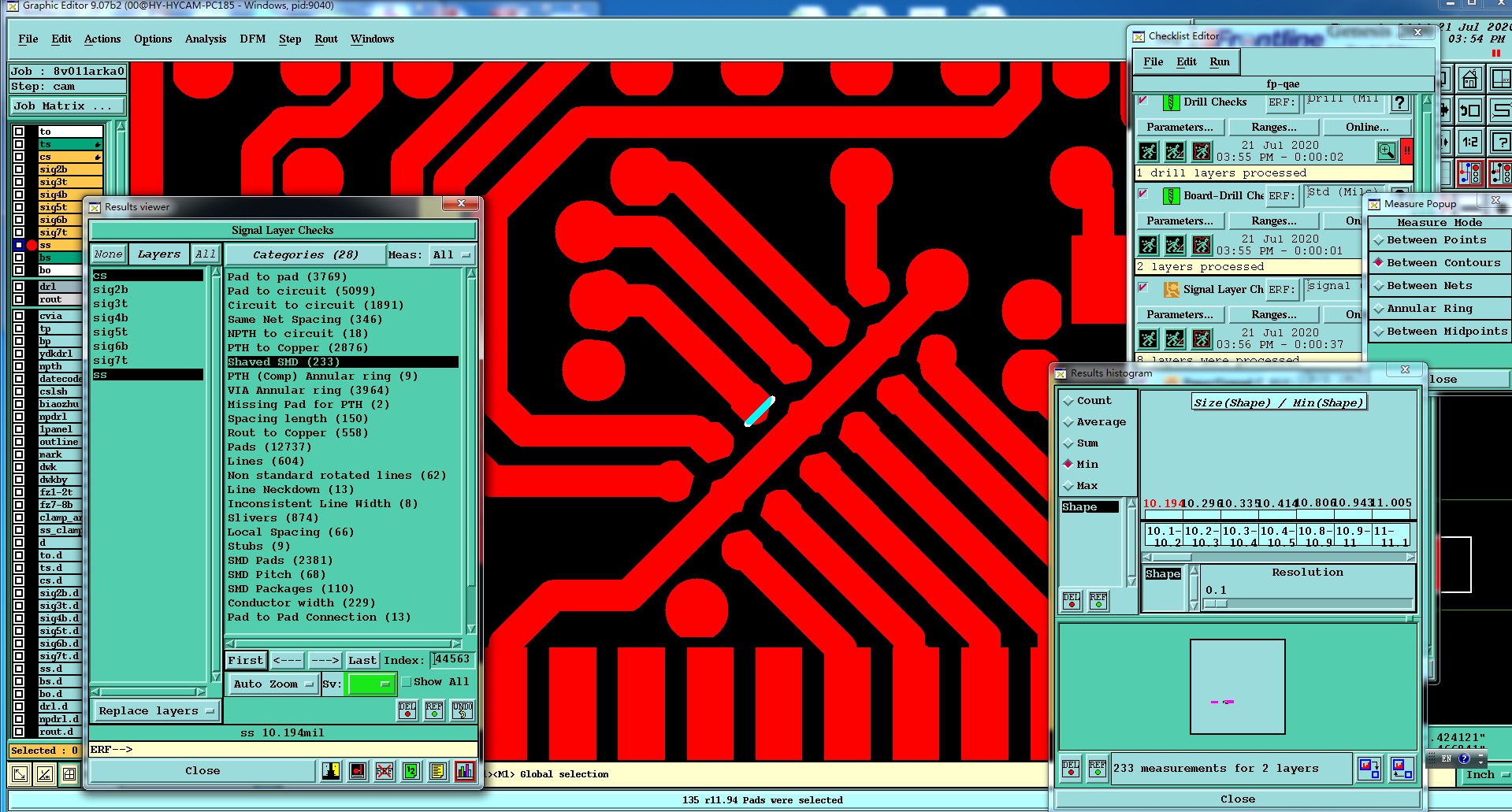Open the Meas All dropdown

pos(451,255)
